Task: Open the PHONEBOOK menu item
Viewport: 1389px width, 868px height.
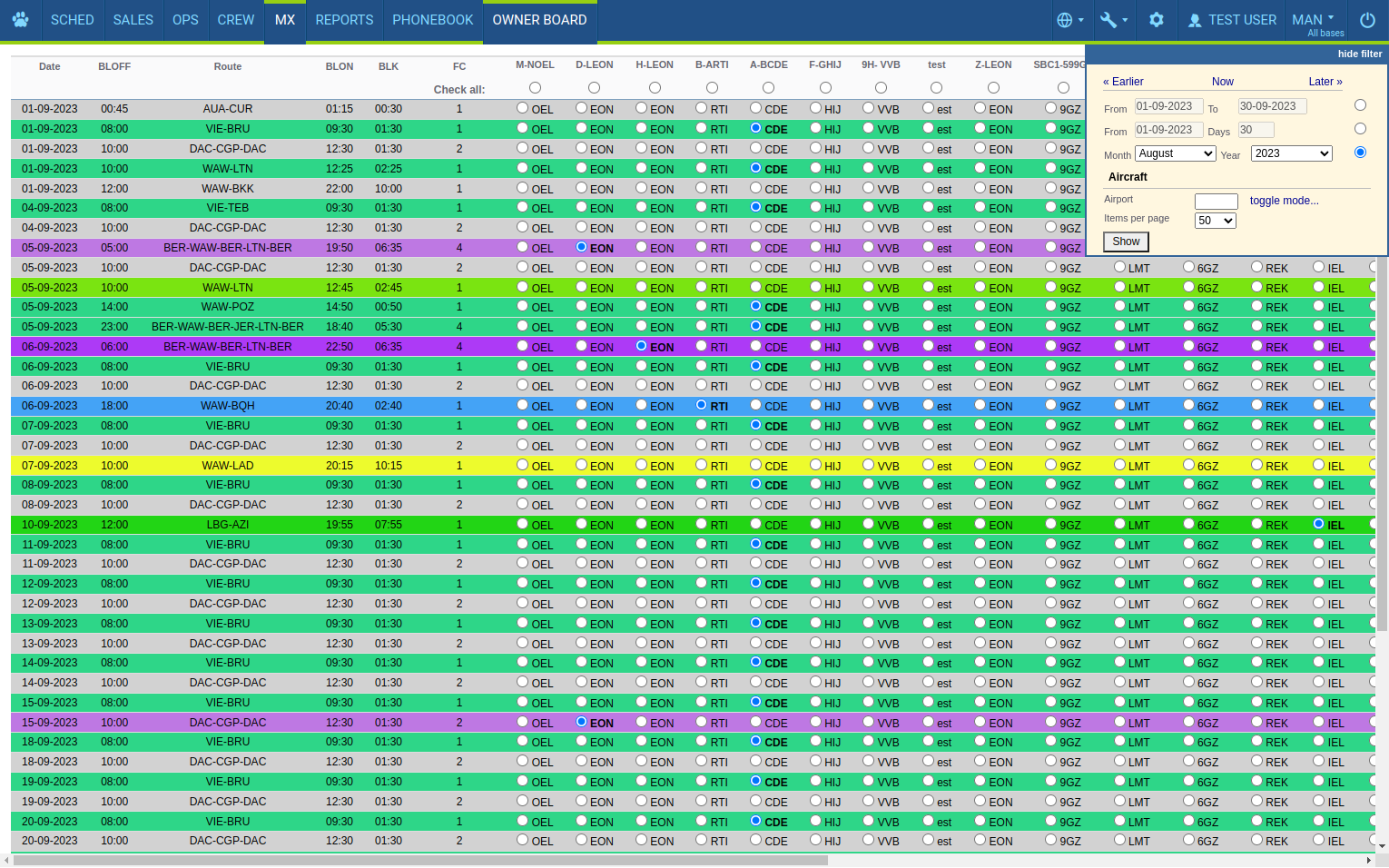Action: pos(432,20)
